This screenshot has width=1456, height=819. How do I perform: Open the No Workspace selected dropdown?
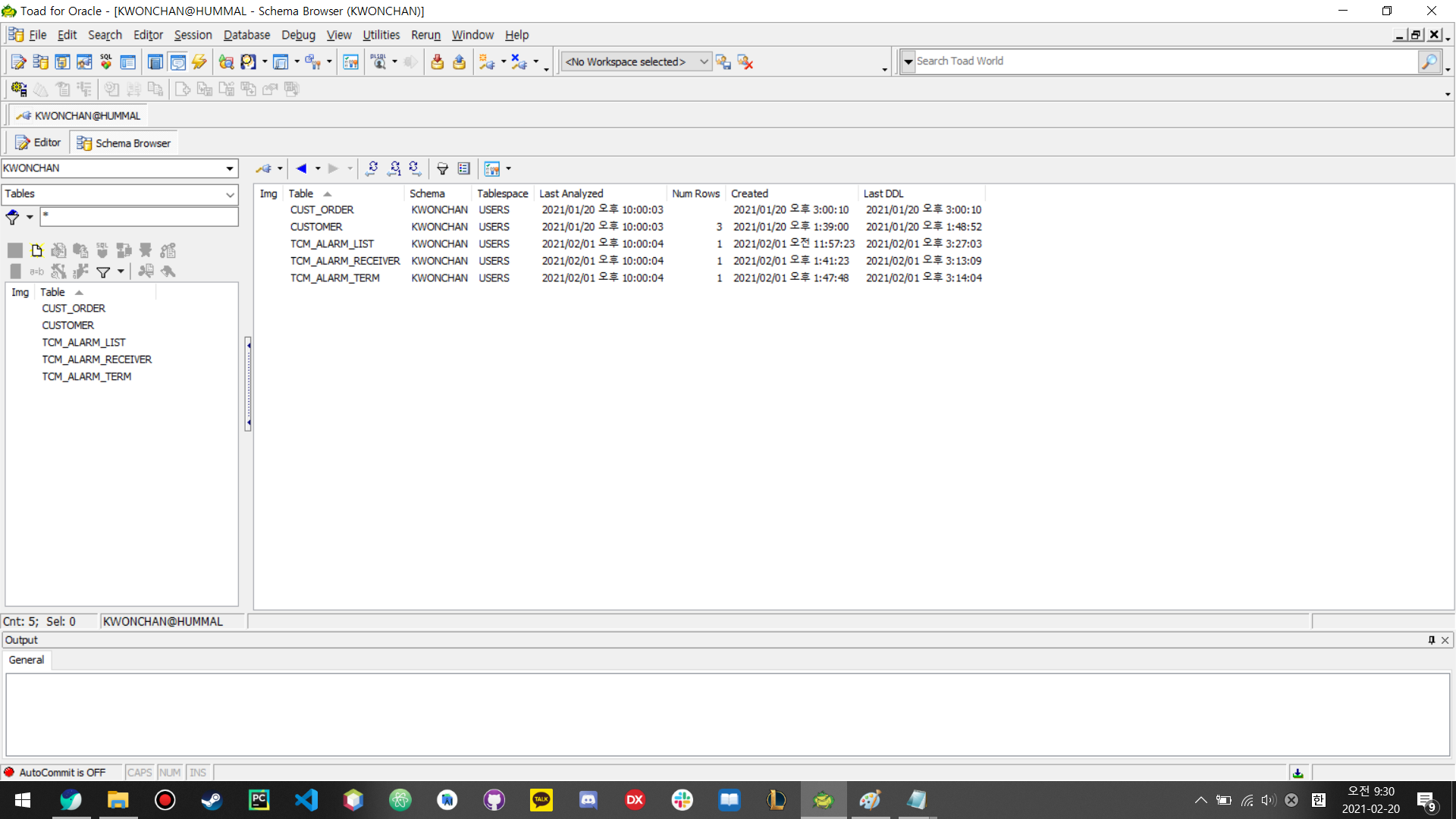coord(703,61)
